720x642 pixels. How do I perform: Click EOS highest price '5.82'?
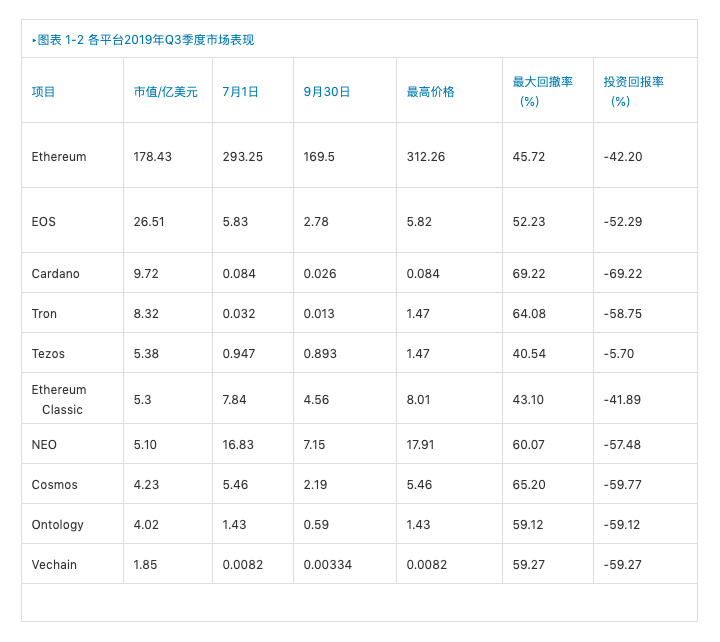coord(419,222)
